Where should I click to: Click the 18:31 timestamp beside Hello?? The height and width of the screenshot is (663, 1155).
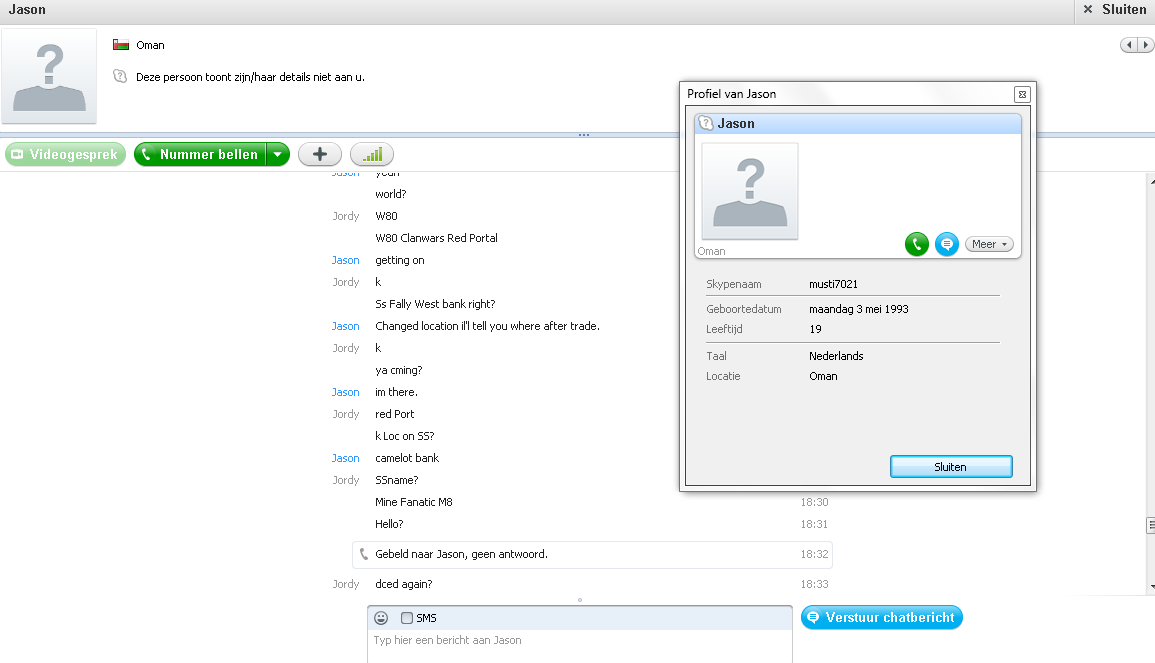point(814,525)
